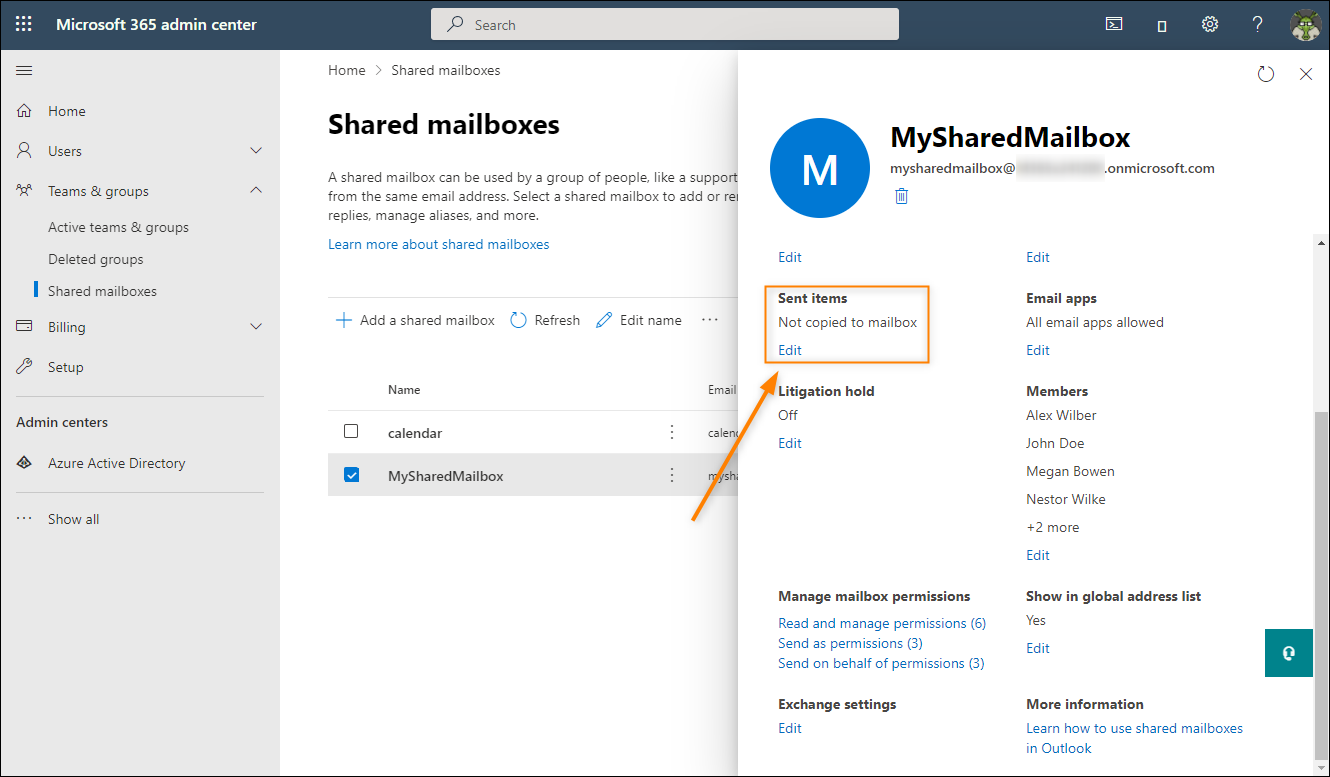Open Cloud Shell icon in header
This screenshot has width=1330, height=777.
(x=1114, y=24)
